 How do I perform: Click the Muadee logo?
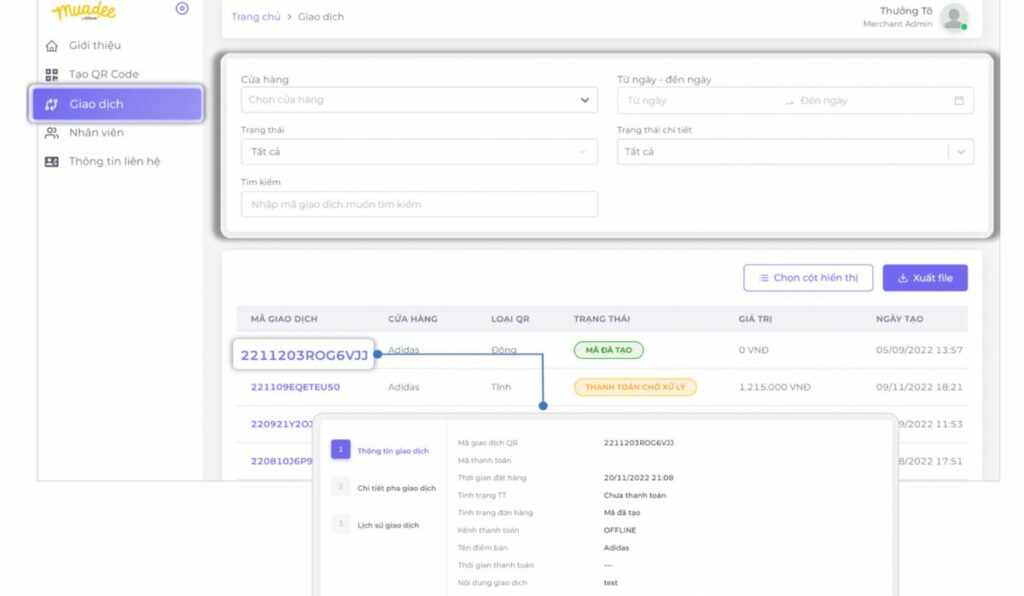(84, 11)
